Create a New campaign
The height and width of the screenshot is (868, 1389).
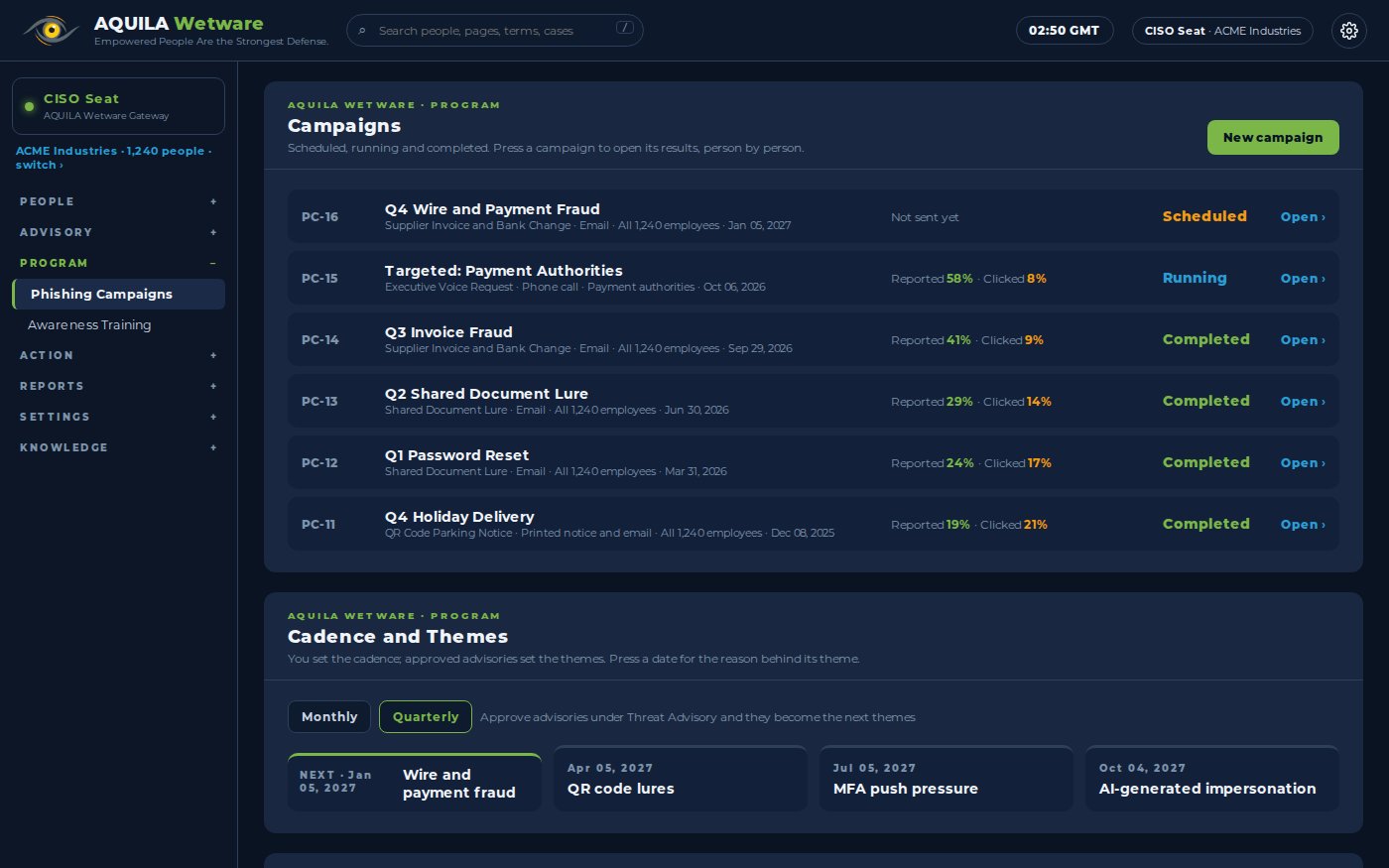[1273, 138]
